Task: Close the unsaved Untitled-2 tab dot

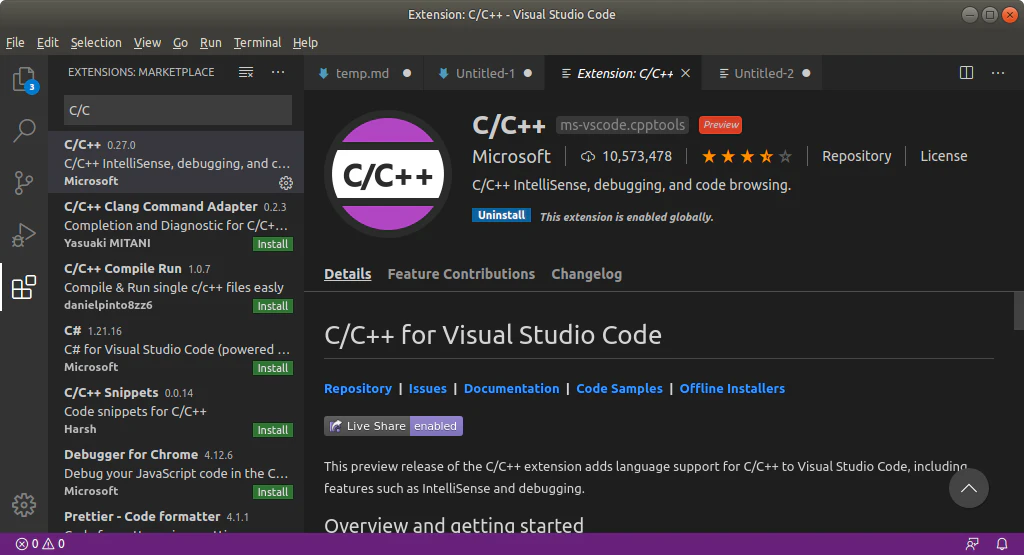Action: click(806, 73)
